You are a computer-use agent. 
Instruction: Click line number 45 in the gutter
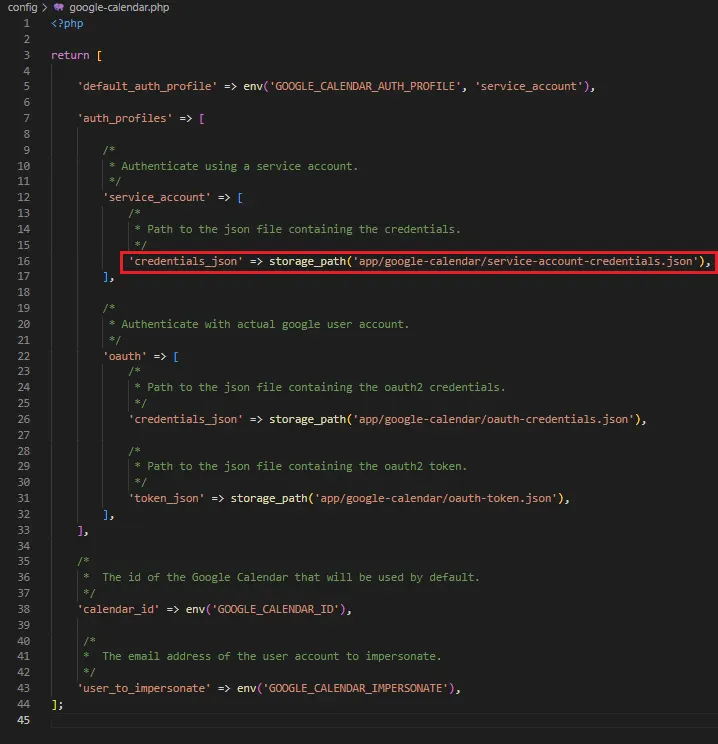coord(23,720)
